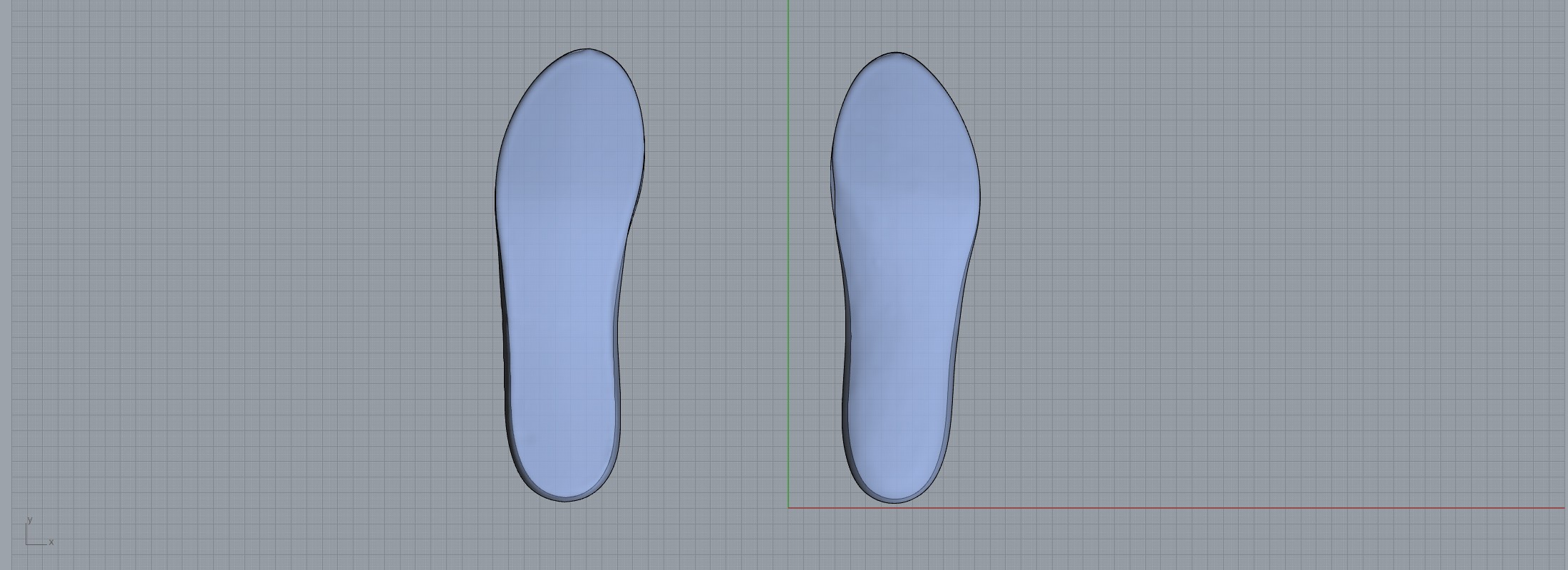The width and height of the screenshot is (1568, 570).
Task: Click the dark left side wall of right insole
Action: point(845,370)
